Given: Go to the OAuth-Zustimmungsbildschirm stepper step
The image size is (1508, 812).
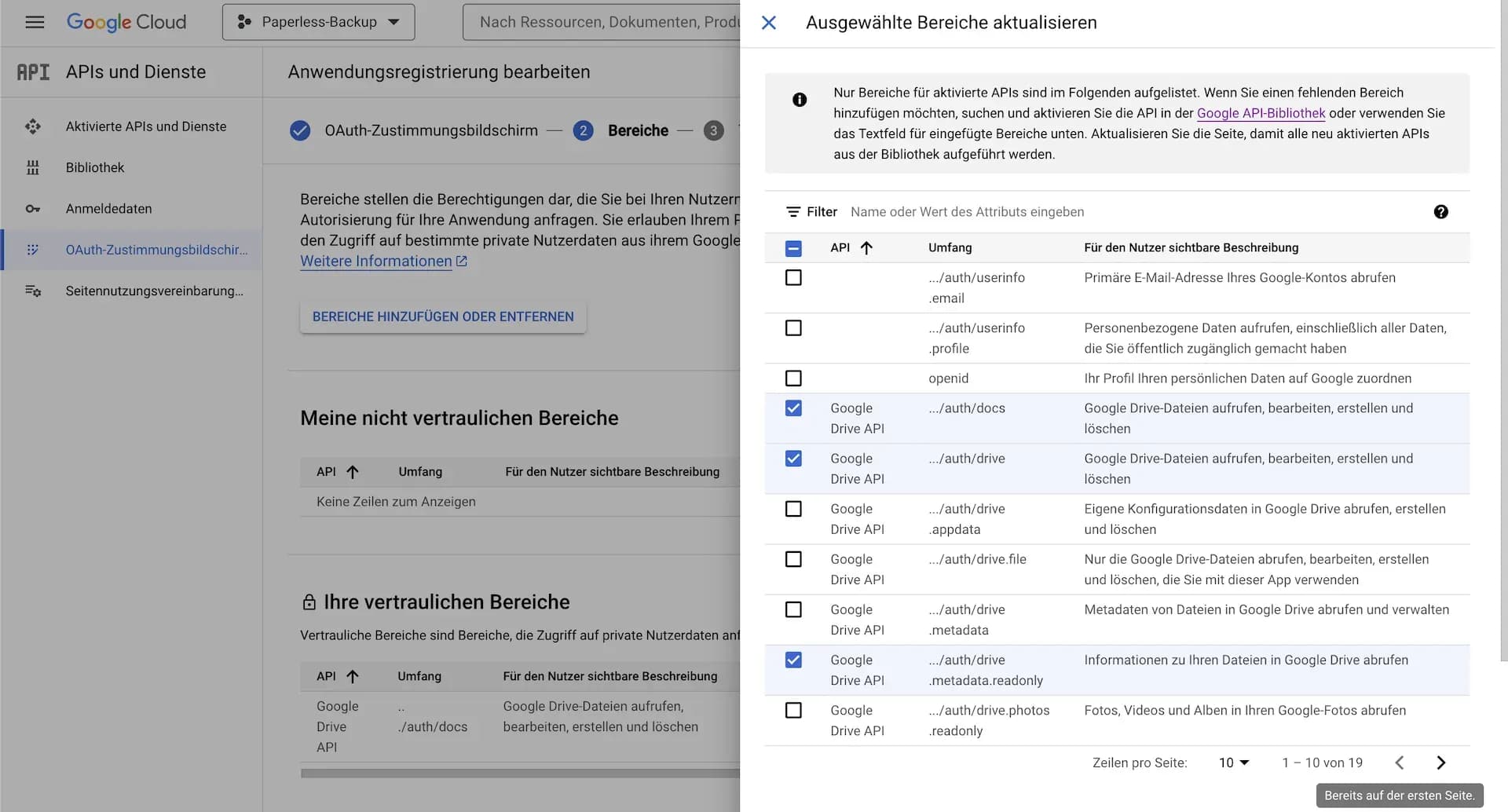Looking at the screenshot, I should tap(431, 130).
